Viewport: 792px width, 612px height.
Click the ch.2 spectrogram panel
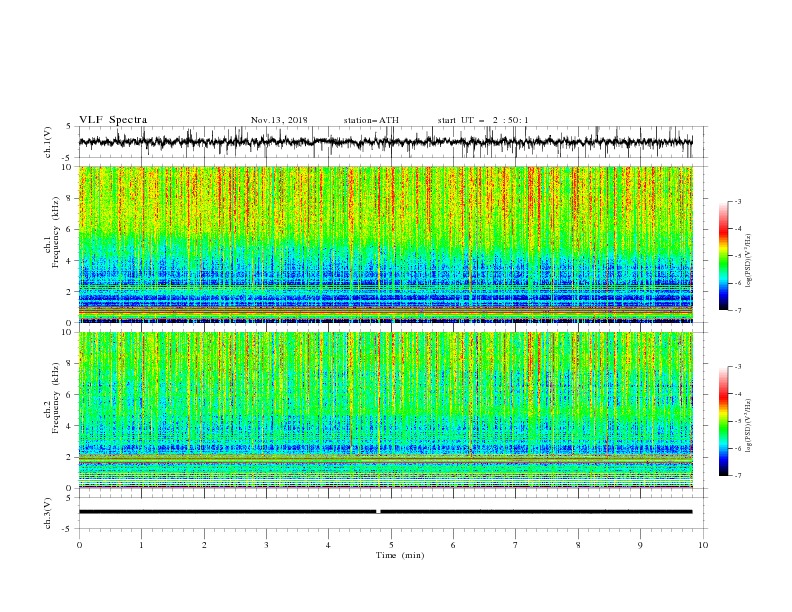tap(385, 410)
